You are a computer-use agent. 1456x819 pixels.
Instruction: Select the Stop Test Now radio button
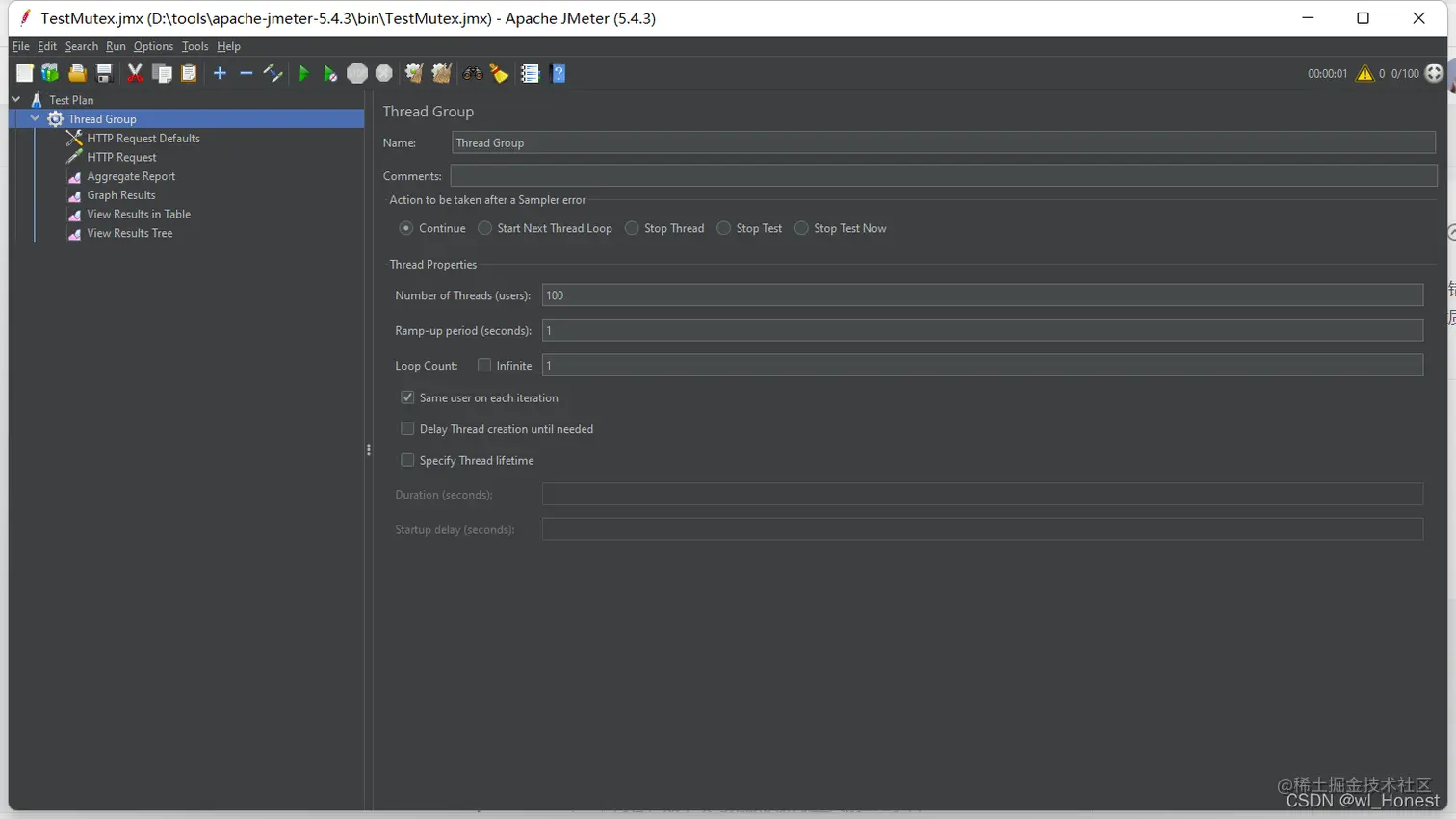(801, 228)
